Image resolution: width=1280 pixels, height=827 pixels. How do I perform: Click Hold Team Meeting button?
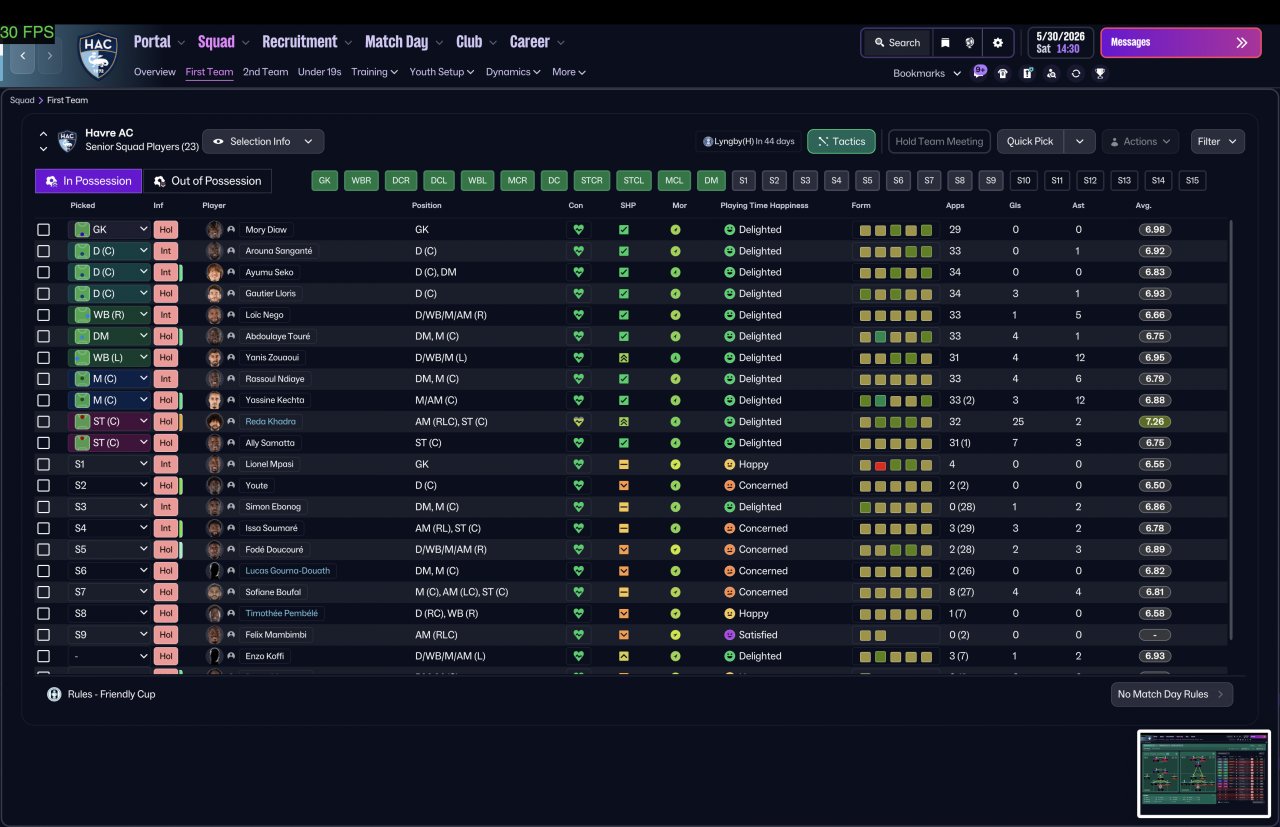pyautogui.click(x=939, y=141)
